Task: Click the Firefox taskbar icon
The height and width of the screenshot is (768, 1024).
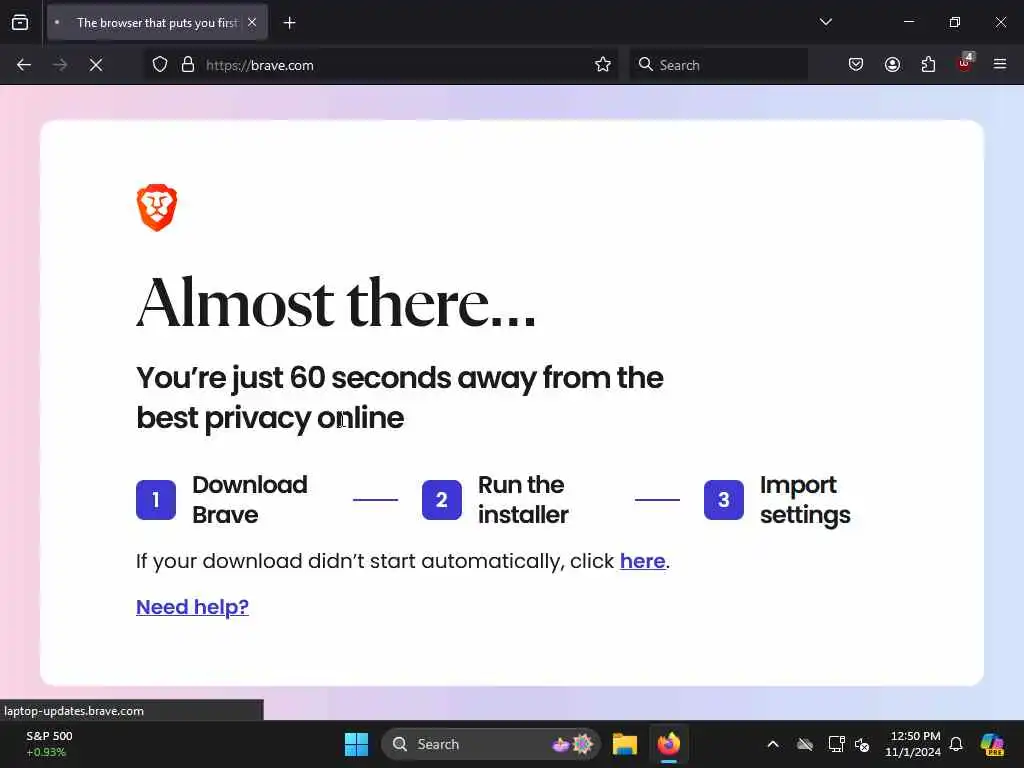Action: coord(669,744)
